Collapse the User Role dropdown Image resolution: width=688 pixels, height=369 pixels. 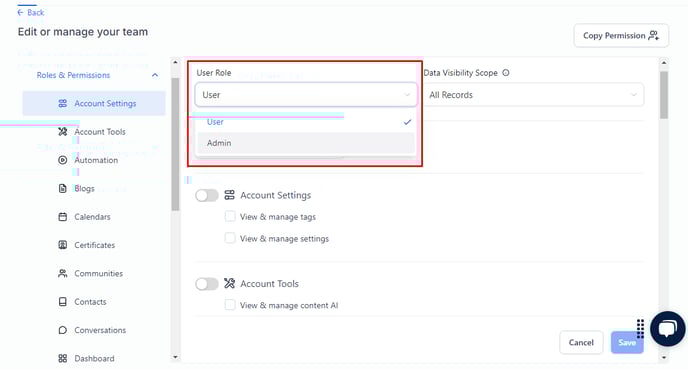point(306,95)
